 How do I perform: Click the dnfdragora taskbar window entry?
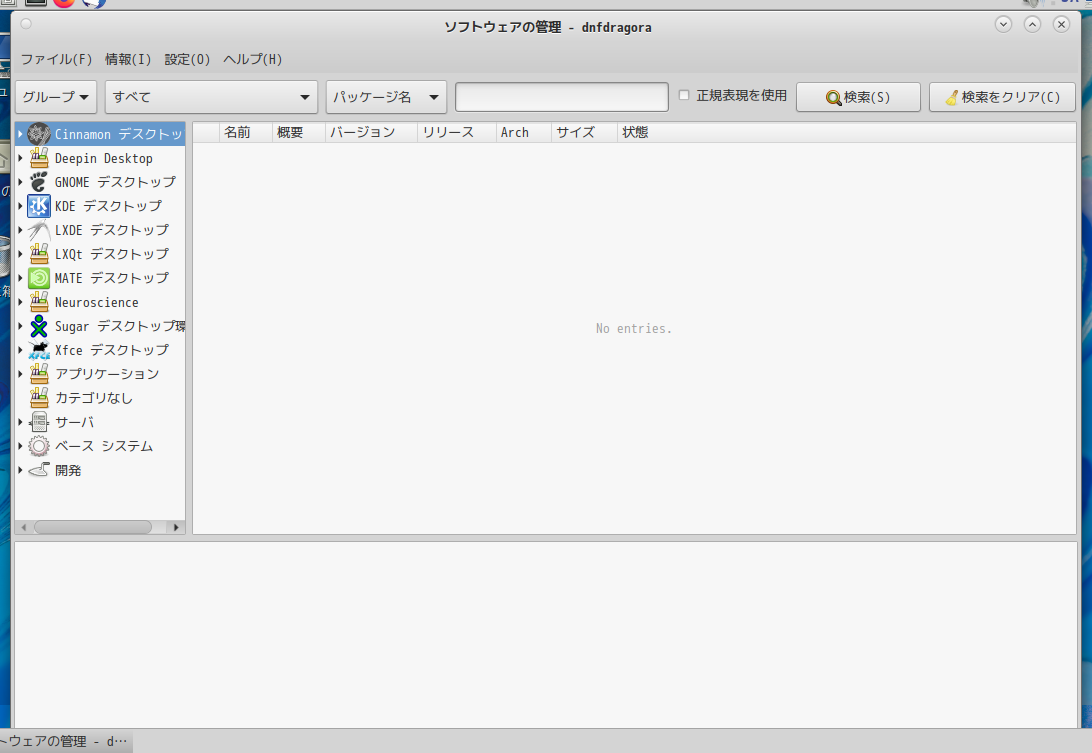tap(66, 741)
